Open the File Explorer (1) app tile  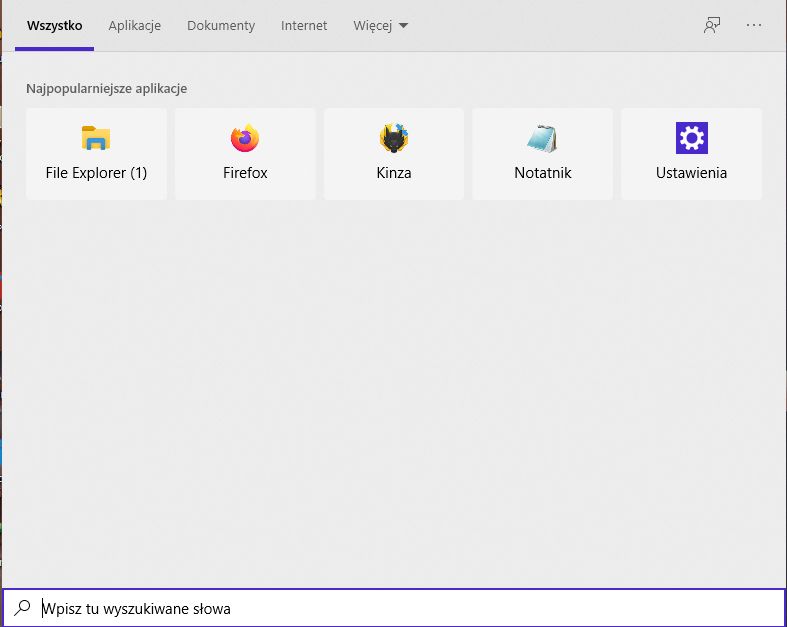click(x=96, y=154)
